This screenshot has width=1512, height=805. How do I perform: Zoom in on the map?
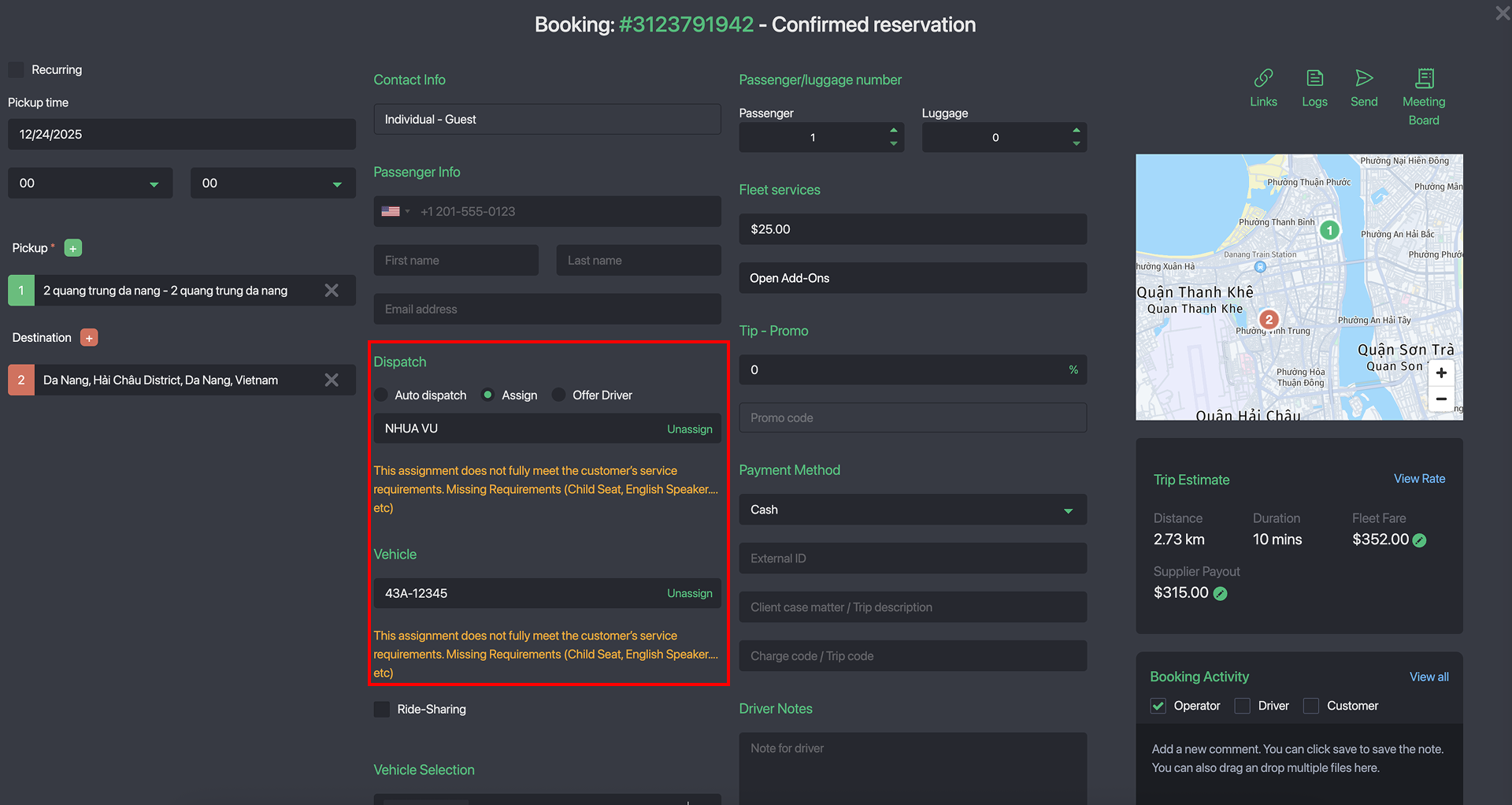coord(1441,373)
